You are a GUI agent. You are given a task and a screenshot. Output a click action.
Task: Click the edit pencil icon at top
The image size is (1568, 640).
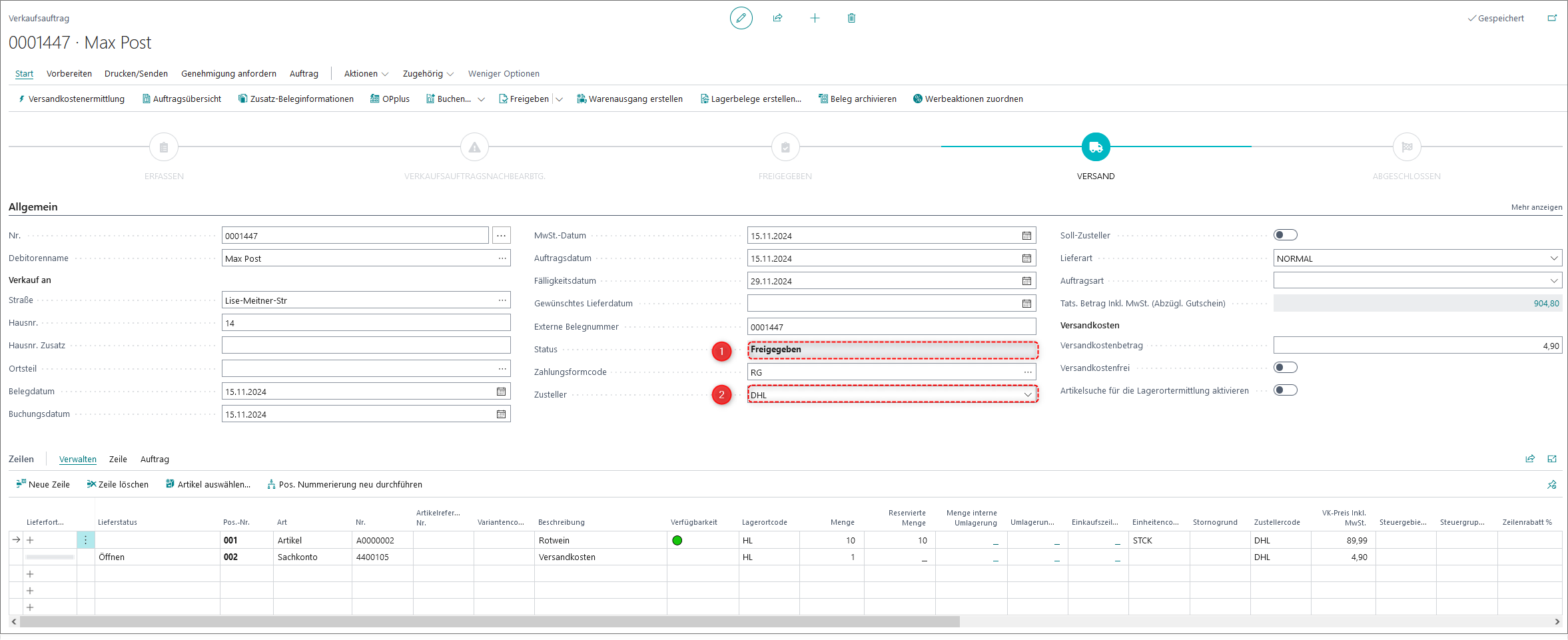click(741, 18)
